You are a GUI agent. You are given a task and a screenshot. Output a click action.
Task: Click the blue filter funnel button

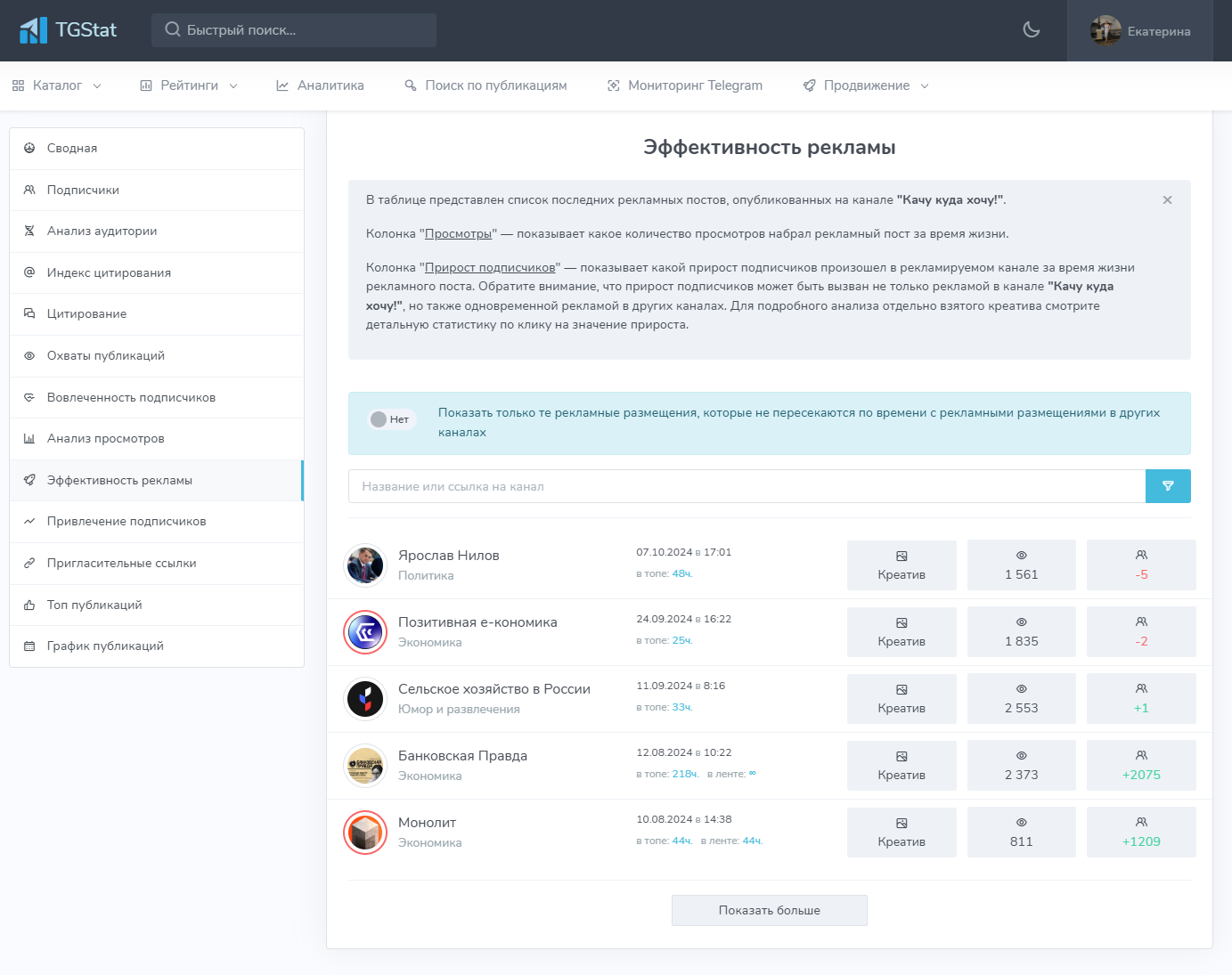[1167, 486]
